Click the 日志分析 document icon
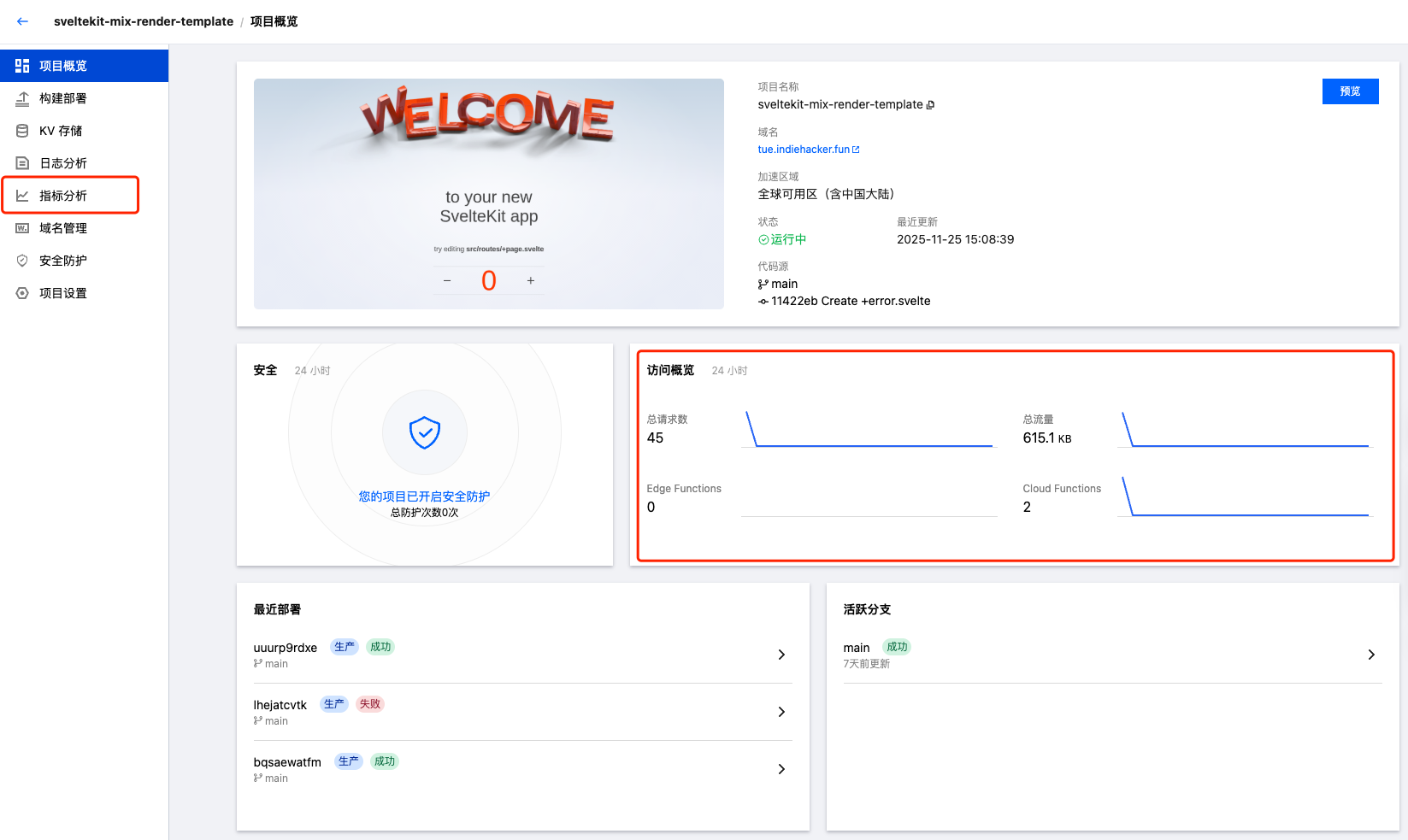The height and width of the screenshot is (840, 1408). coord(22,163)
